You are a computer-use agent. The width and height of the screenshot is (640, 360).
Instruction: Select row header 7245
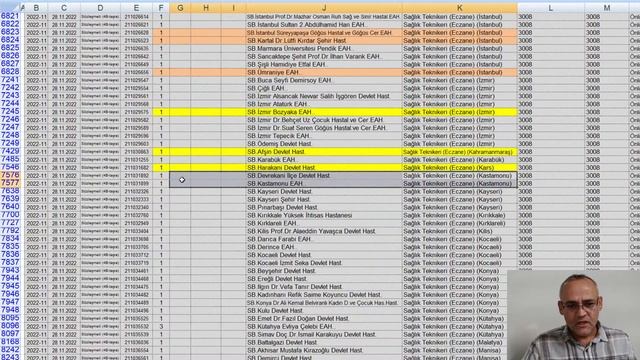[10, 112]
